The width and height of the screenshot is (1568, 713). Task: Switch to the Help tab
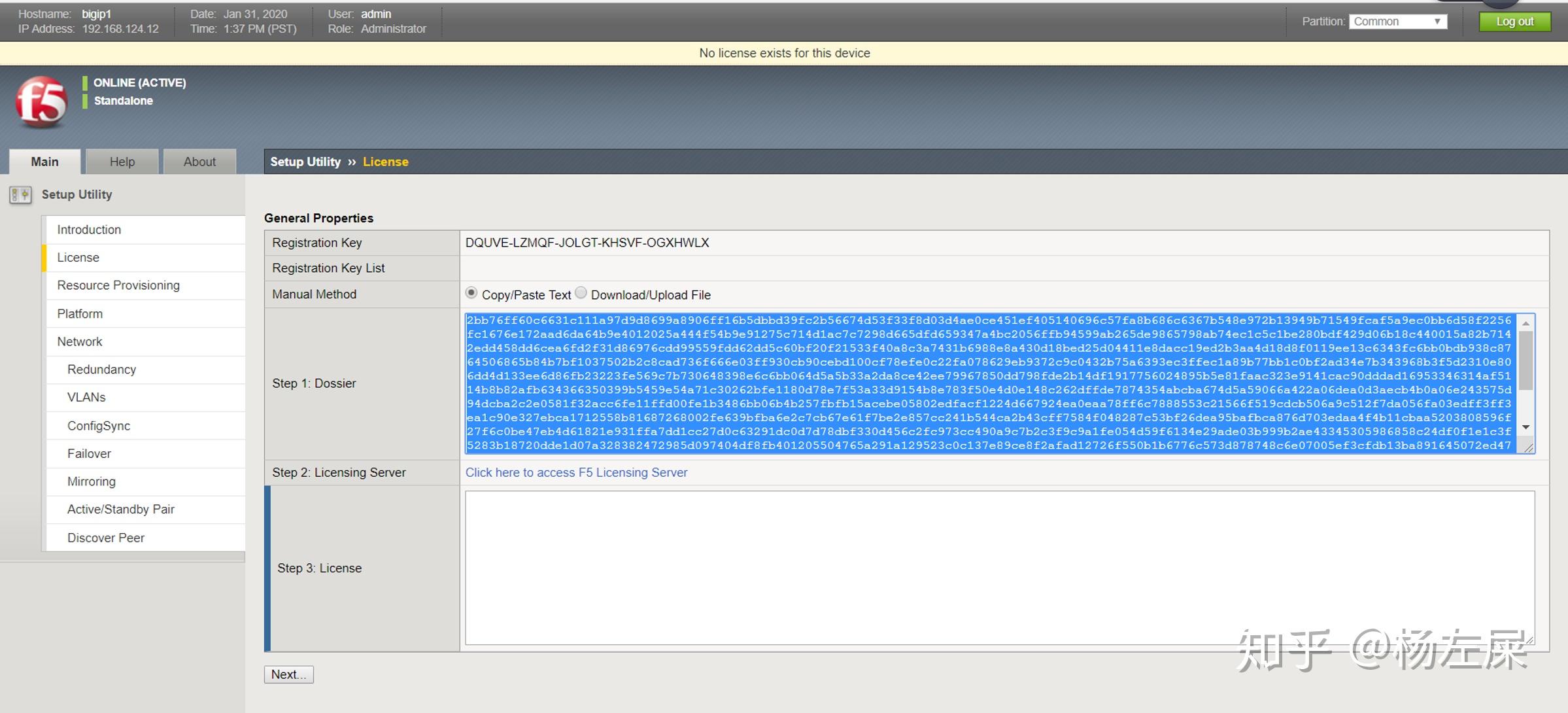(x=122, y=162)
